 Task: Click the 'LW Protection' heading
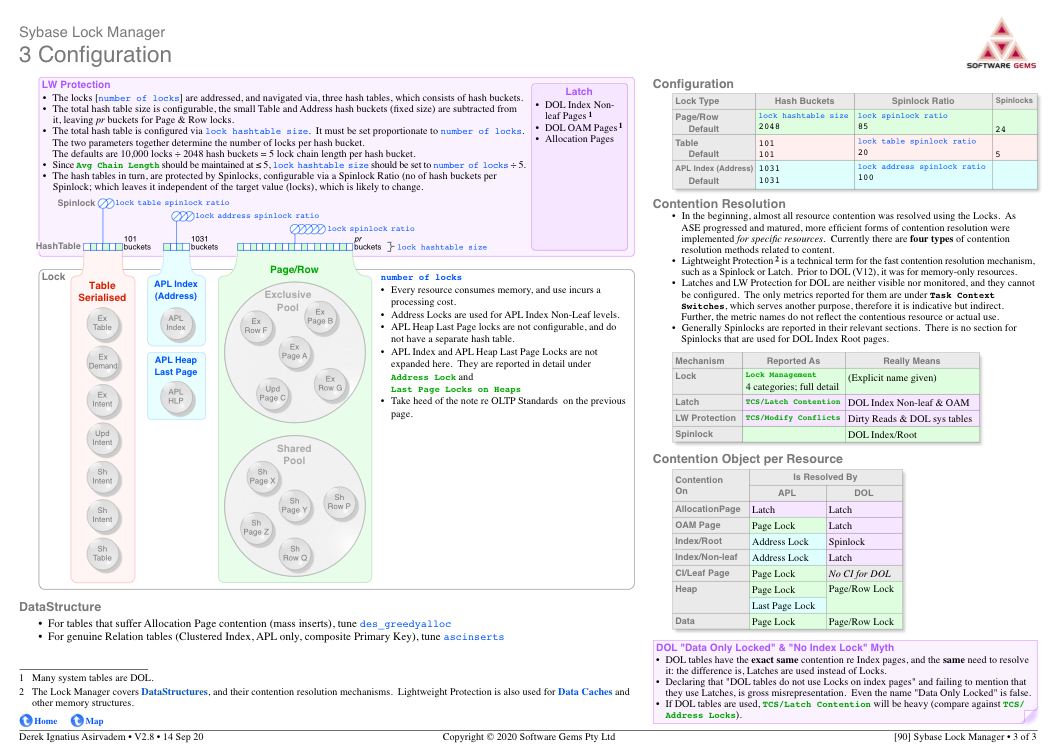pos(76,84)
